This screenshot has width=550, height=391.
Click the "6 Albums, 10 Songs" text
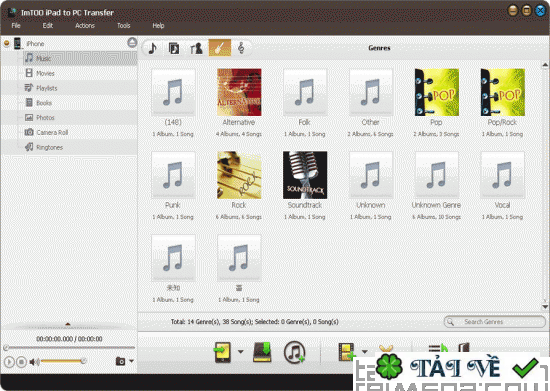tap(436, 217)
